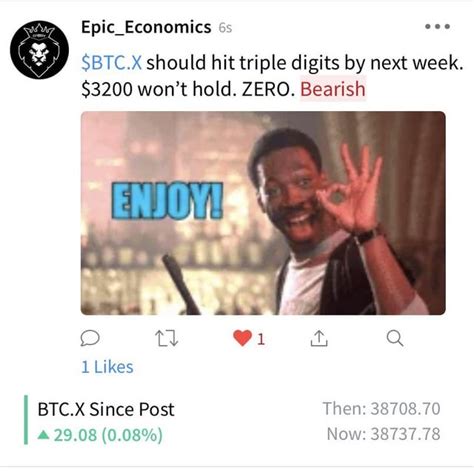The width and height of the screenshot is (474, 471).
Task: Select the Now: 38737.78 price
Action: coord(383,434)
